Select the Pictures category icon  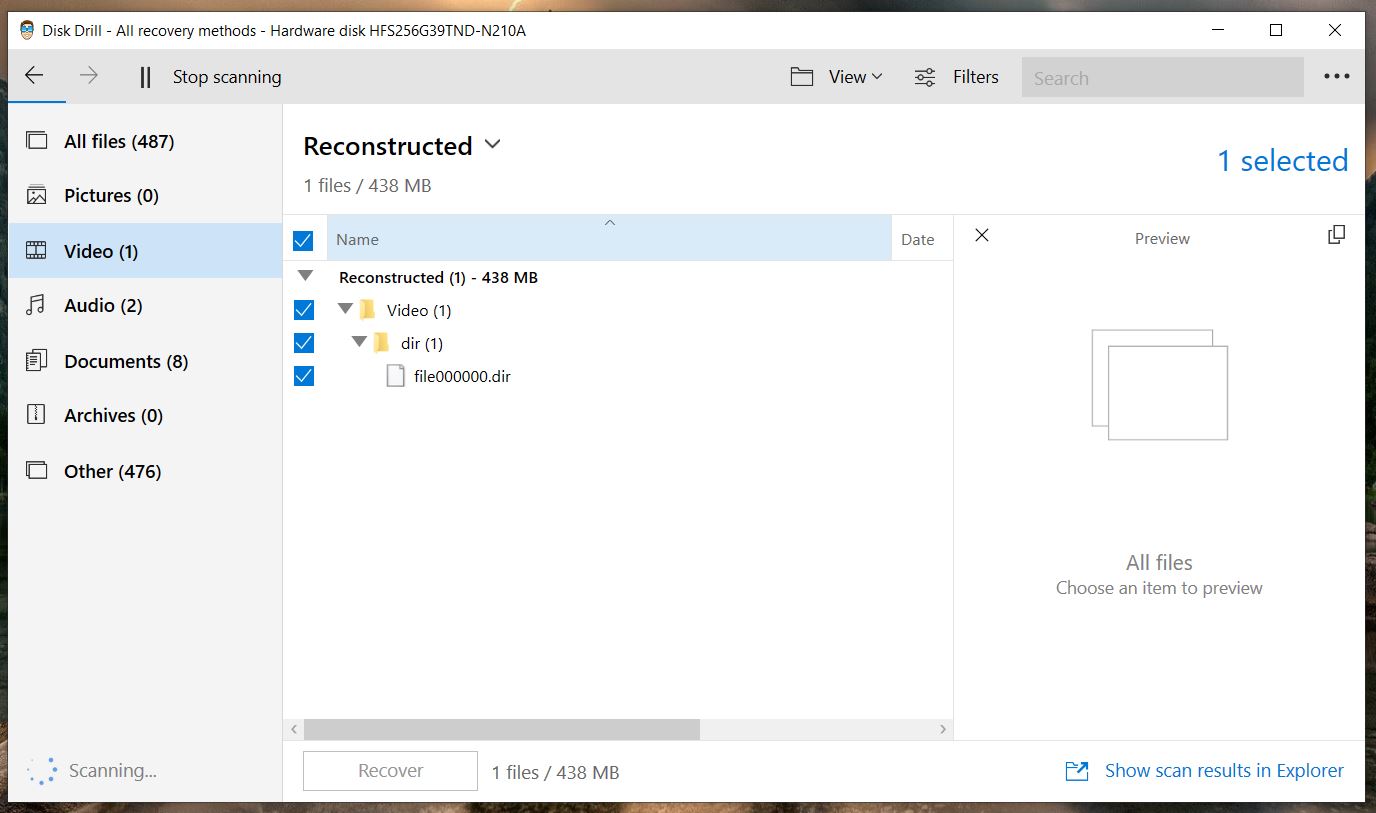tap(34, 195)
